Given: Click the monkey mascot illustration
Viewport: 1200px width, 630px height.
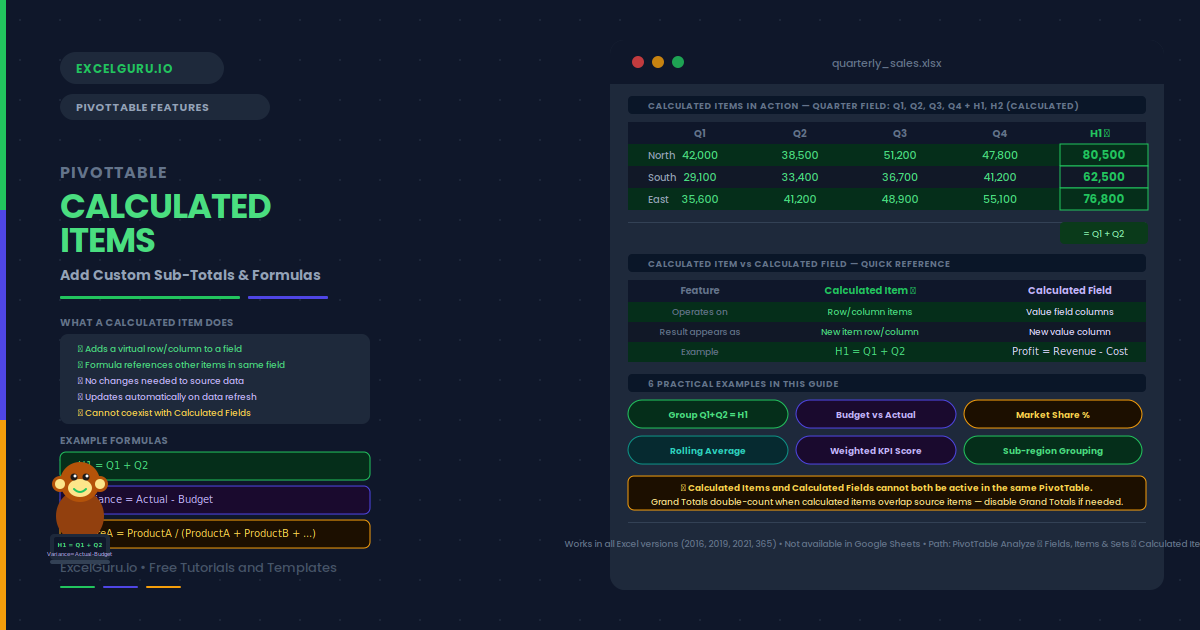Looking at the screenshot, I should (x=80, y=512).
